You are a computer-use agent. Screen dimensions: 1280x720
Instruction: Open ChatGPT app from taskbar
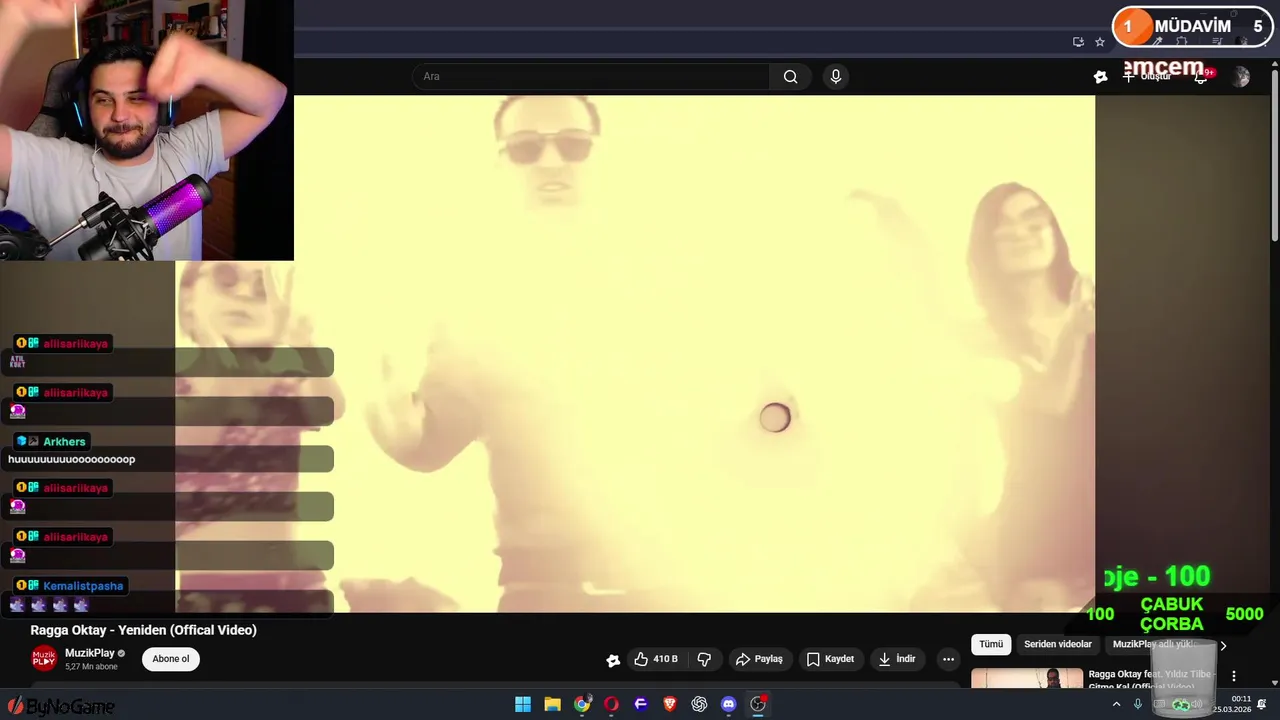(699, 704)
